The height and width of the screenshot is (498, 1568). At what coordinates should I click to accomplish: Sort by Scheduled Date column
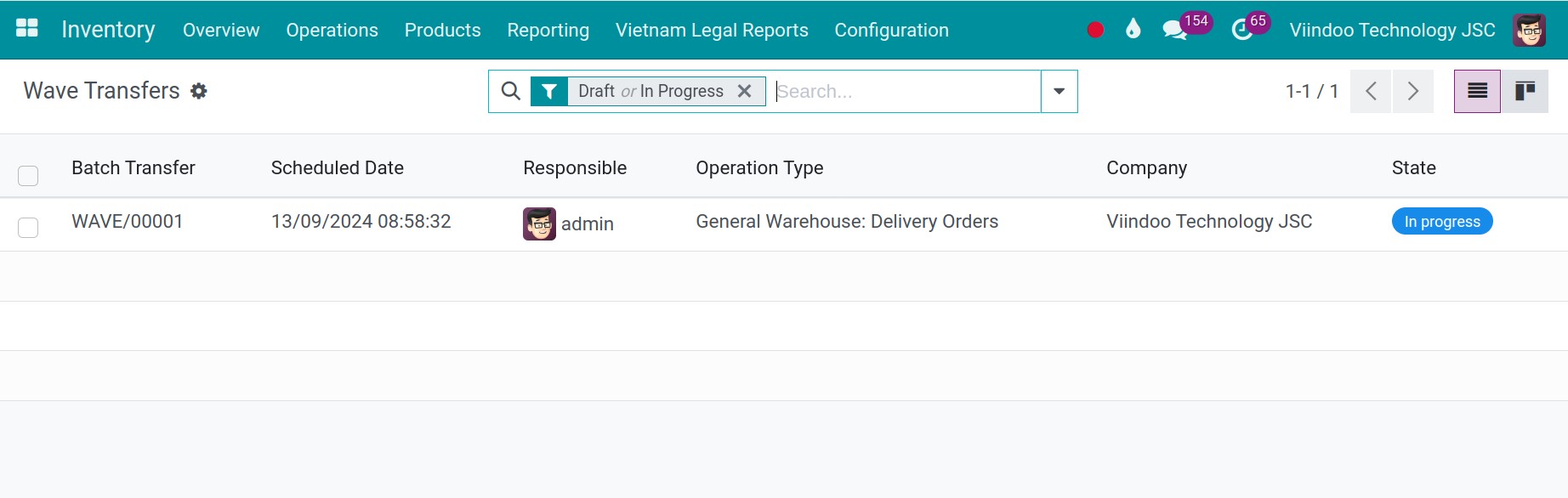pos(338,168)
